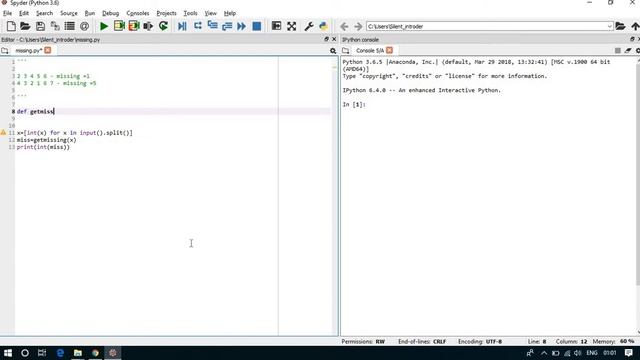Maximize the current pane

[x=276, y=26]
